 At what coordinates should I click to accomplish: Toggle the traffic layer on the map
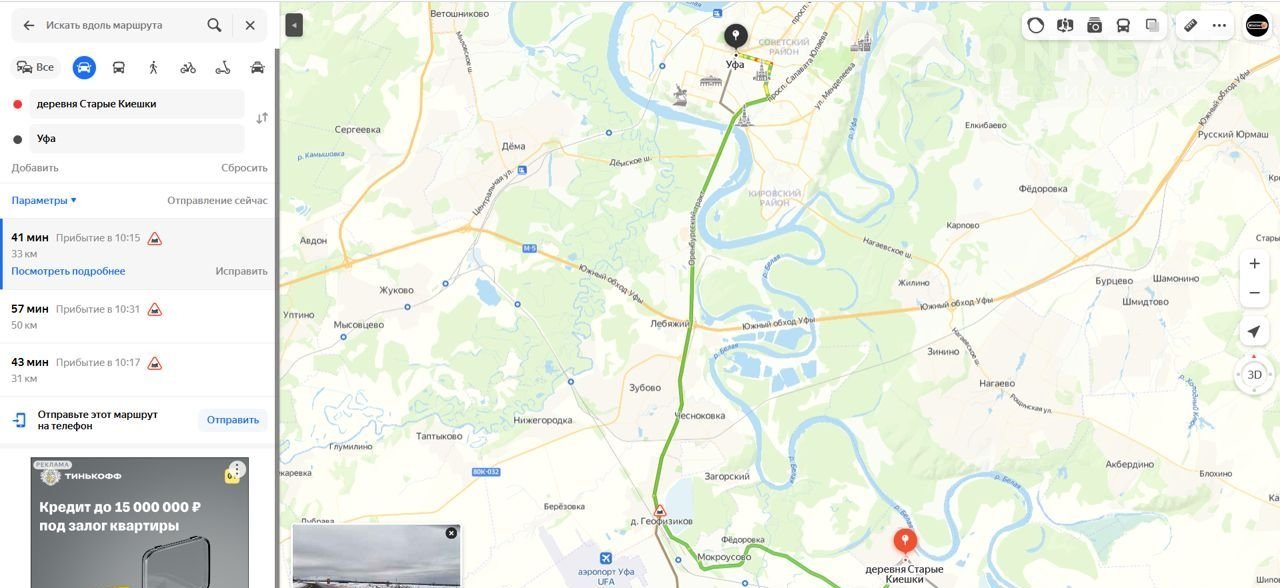(x=1036, y=26)
